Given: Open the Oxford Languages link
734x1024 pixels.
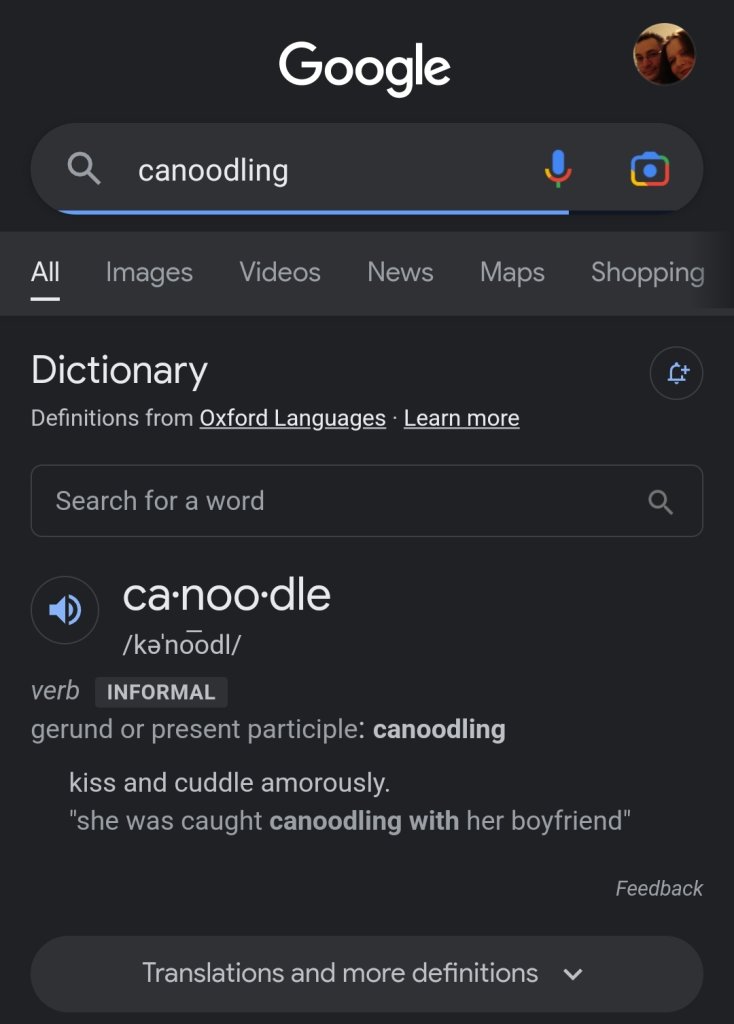Looking at the screenshot, I should (292, 418).
